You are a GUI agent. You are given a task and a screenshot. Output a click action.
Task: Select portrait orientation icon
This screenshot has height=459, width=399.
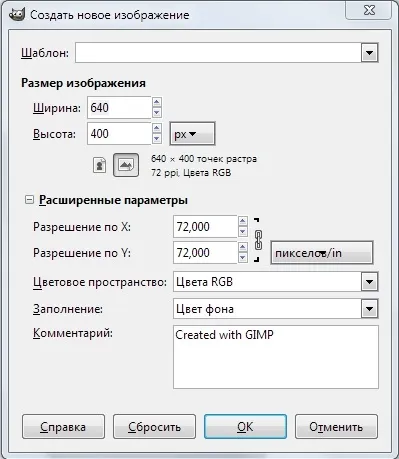click(x=99, y=165)
